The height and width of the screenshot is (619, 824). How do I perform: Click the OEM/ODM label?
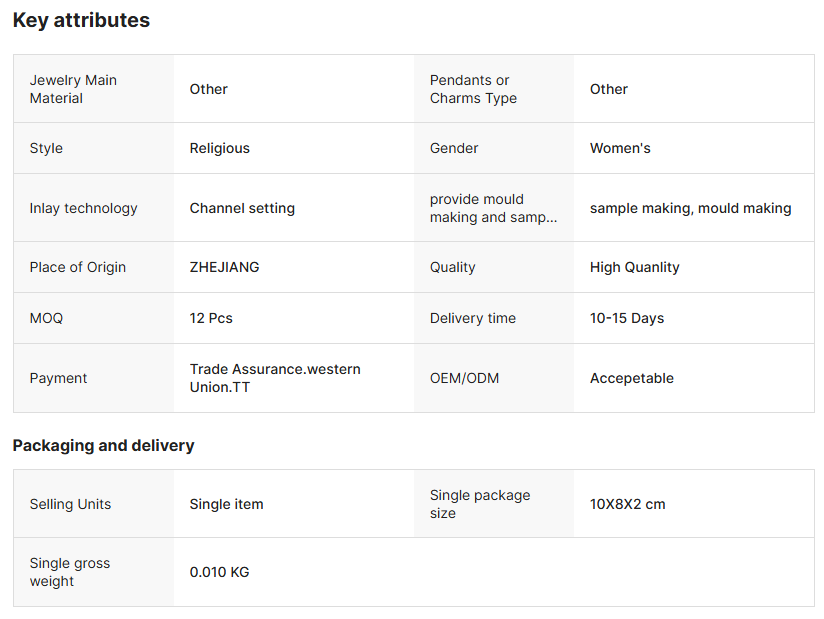[464, 378]
